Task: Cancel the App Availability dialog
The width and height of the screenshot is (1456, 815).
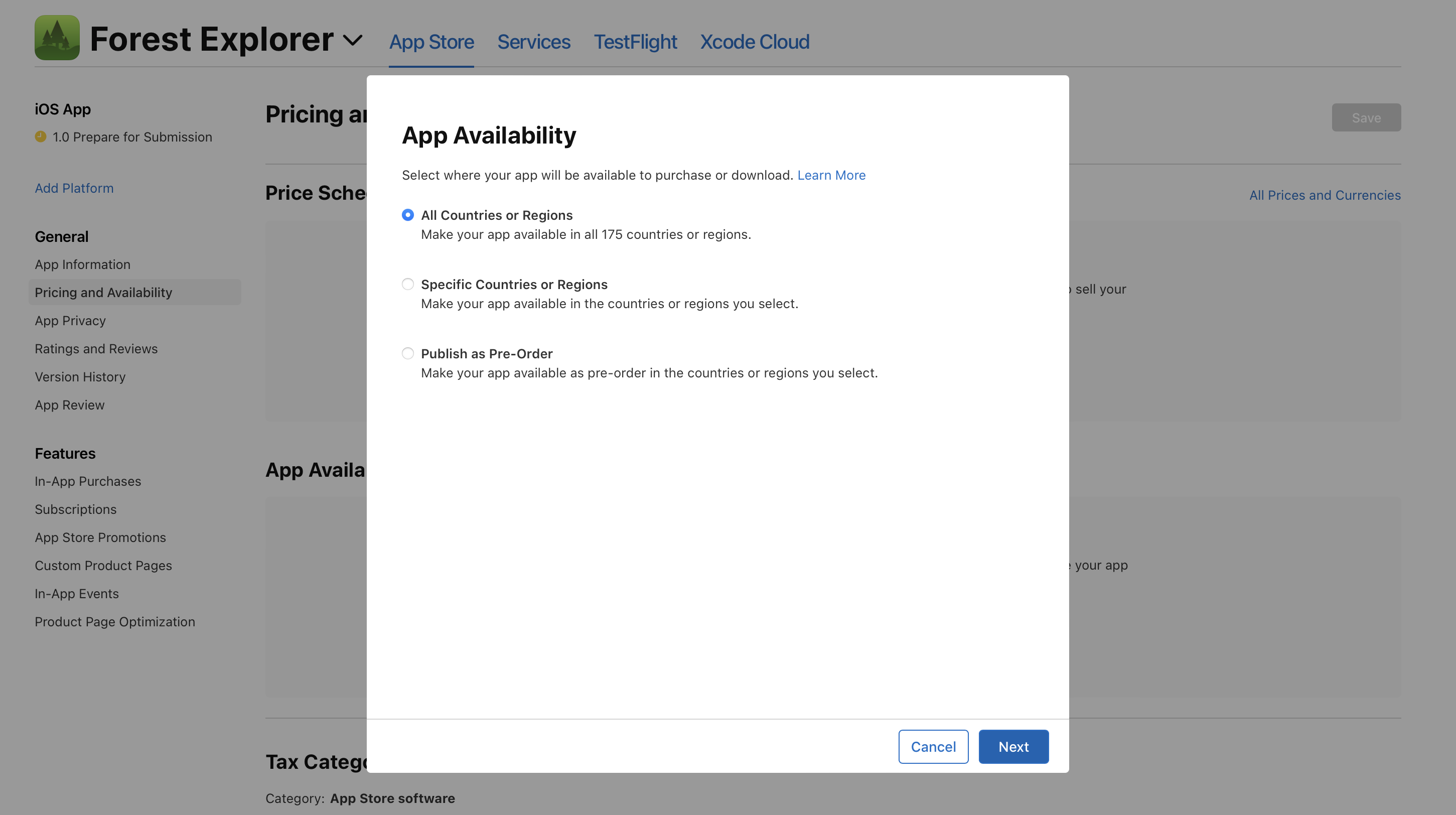Action: tap(933, 747)
